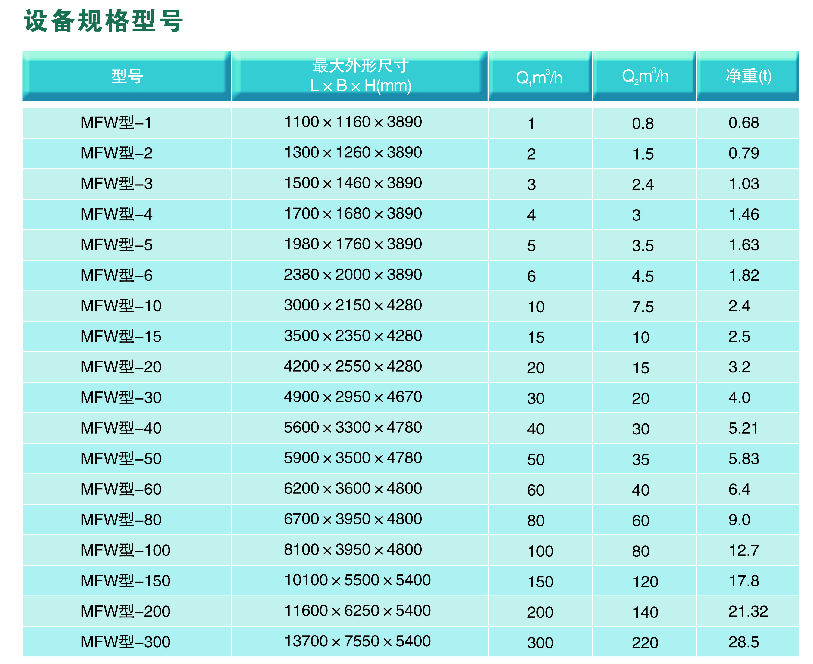
Task: Click the Q2 m³/h column header
Action: point(645,77)
